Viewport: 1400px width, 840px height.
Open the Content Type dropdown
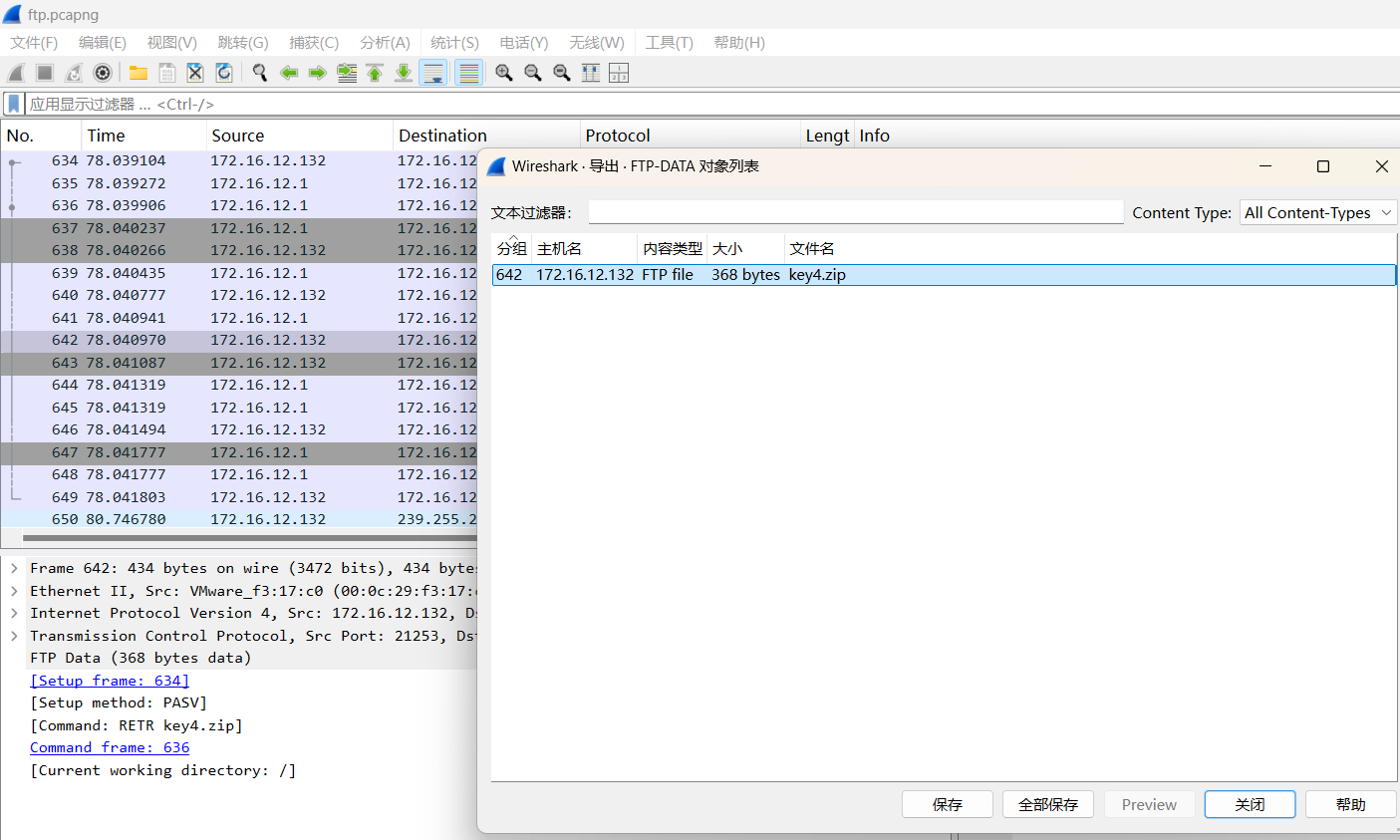[1318, 212]
